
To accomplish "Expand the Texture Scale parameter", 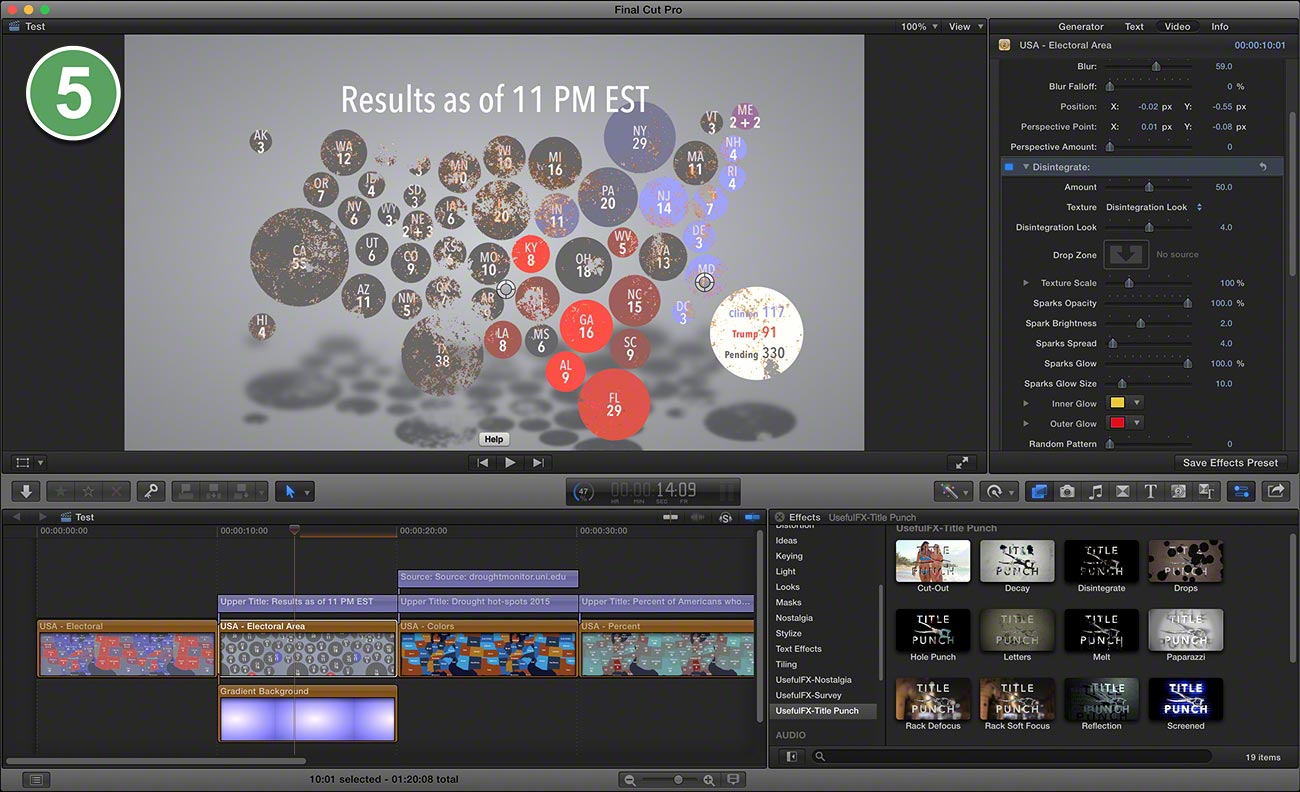I will point(1025,283).
